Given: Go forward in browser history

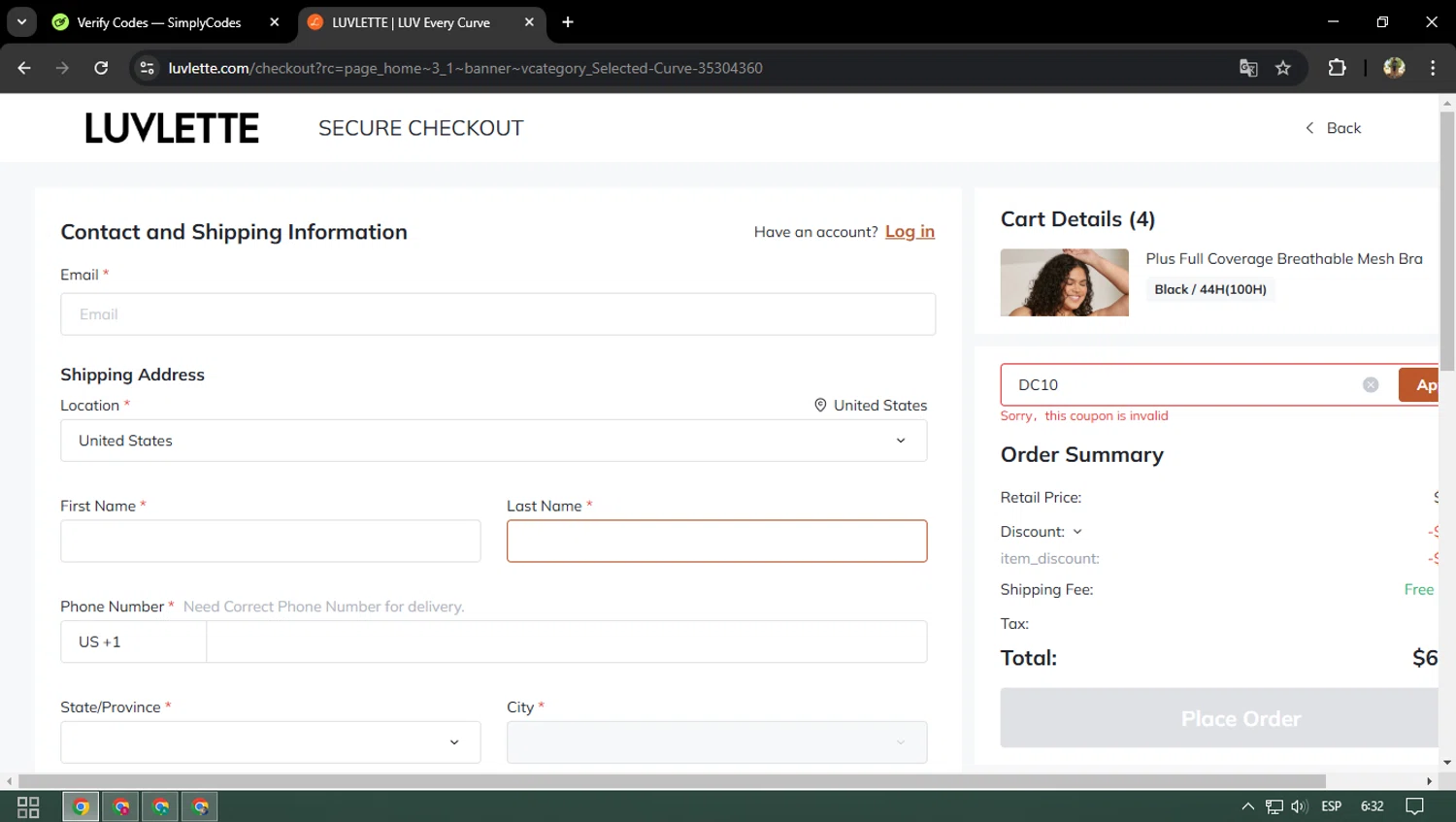Looking at the screenshot, I should click(x=62, y=68).
